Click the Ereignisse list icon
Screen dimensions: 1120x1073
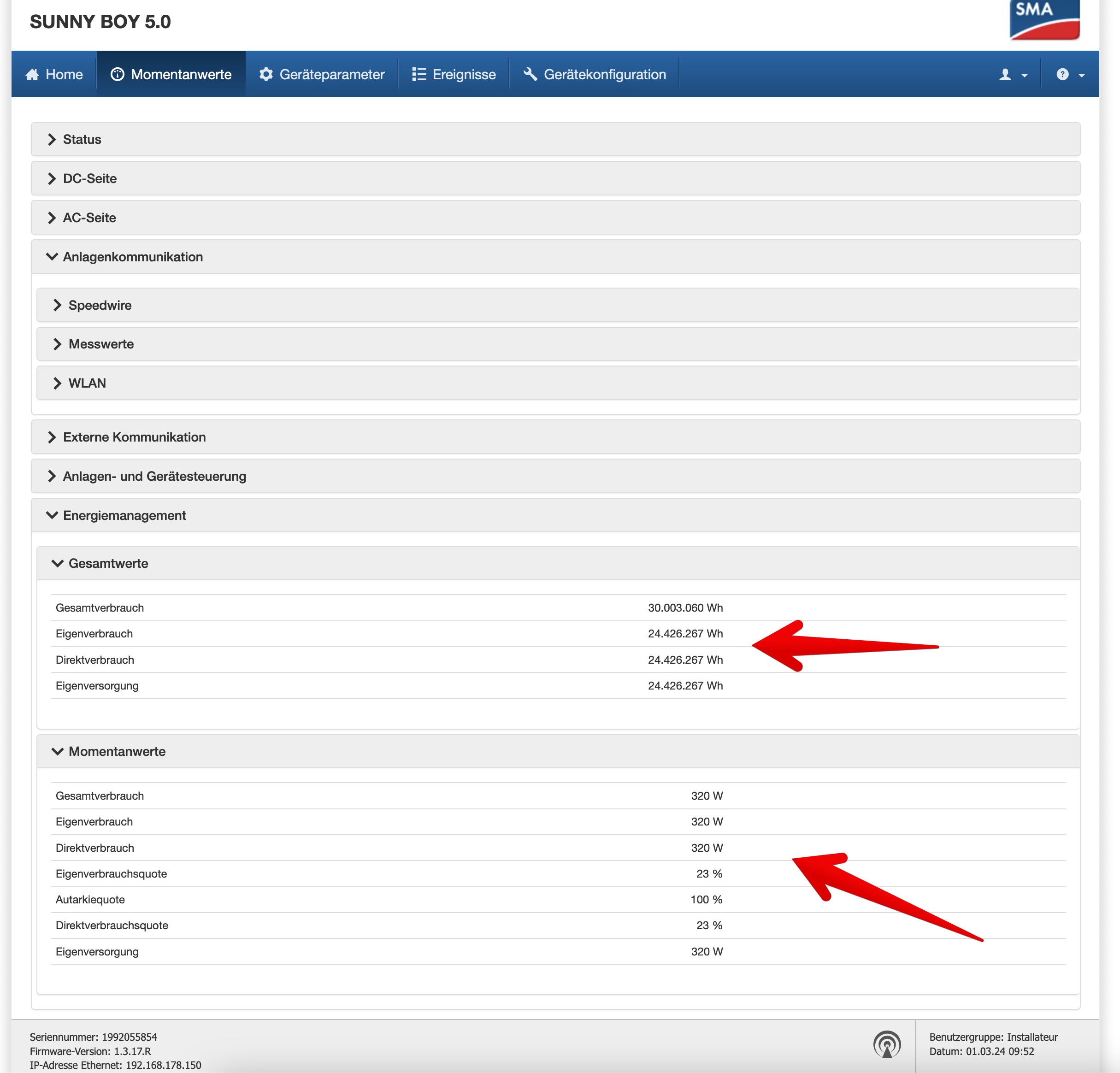pyautogui.click(x=419, y=74)
